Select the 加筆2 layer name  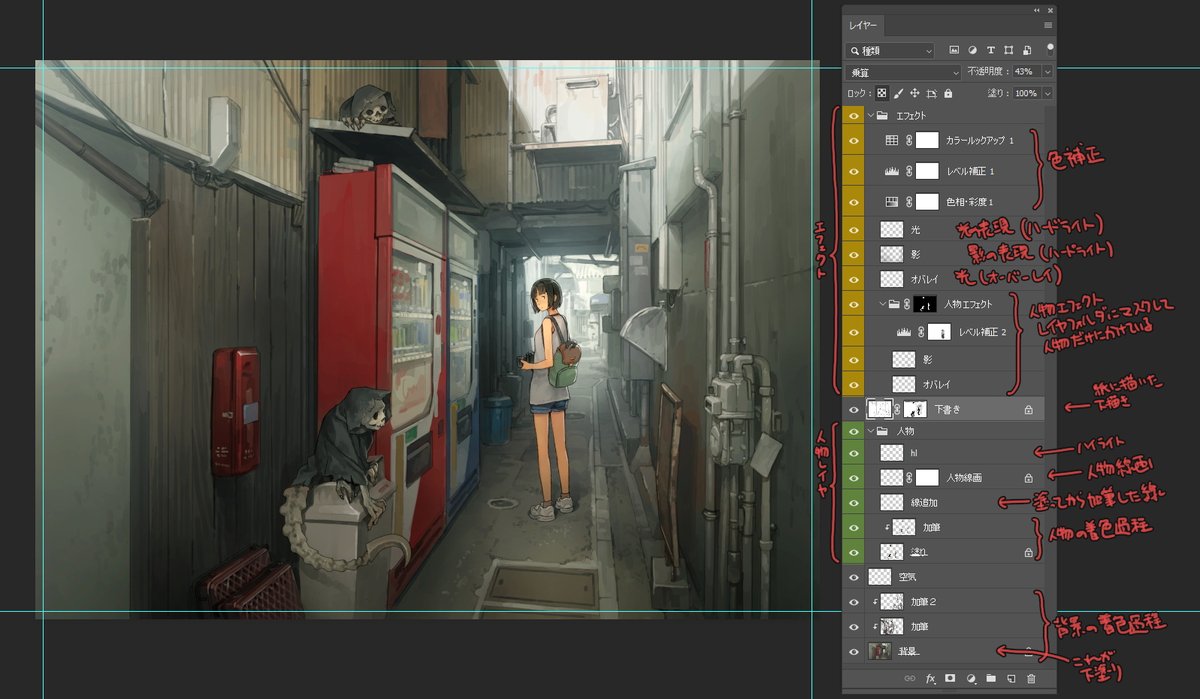(x=923, y=602)
